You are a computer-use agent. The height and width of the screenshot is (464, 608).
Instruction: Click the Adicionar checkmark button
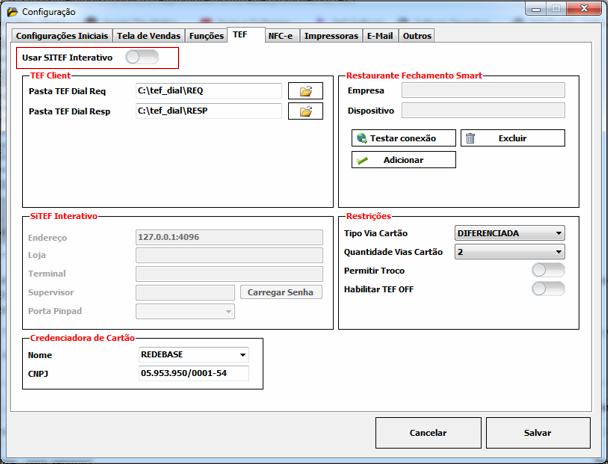tap(403, 160)
